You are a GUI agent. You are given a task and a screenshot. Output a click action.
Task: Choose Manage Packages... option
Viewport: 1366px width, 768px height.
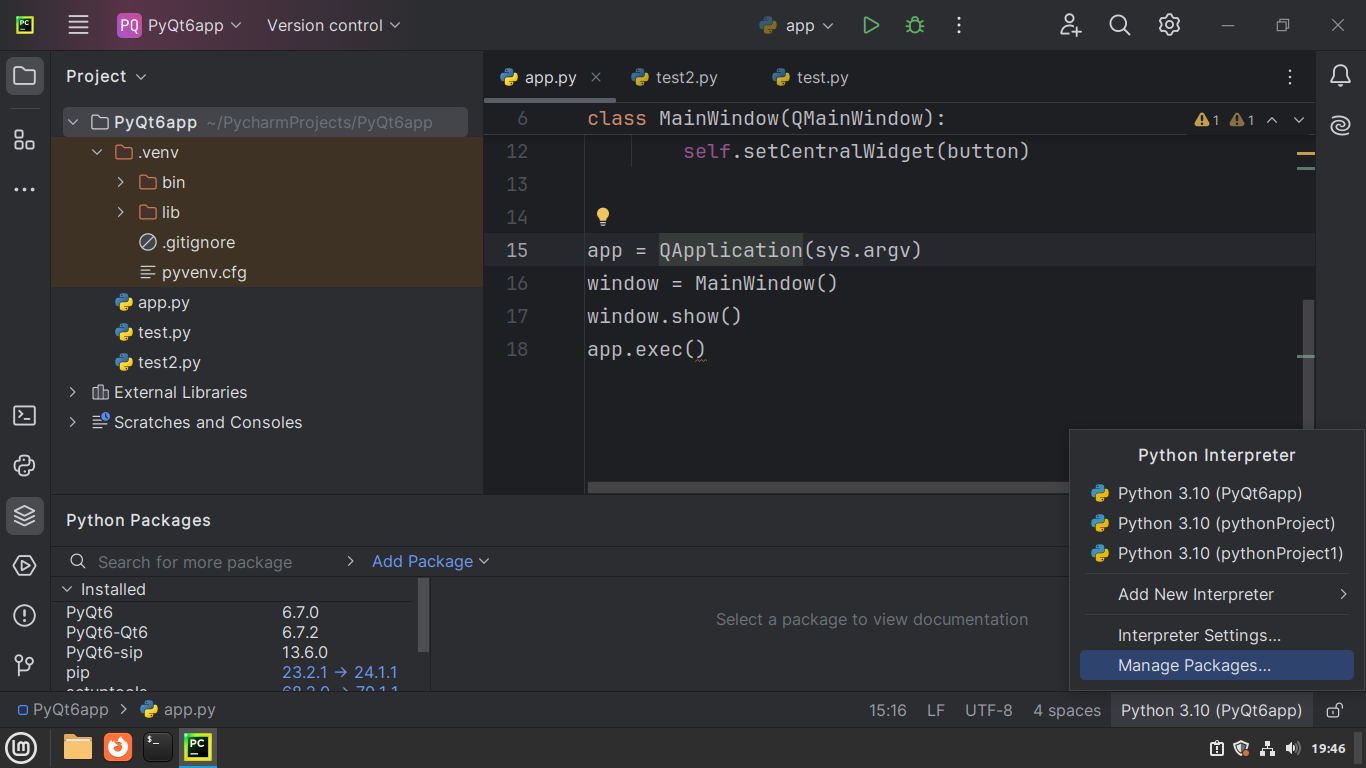click(x=1217, y=665)
